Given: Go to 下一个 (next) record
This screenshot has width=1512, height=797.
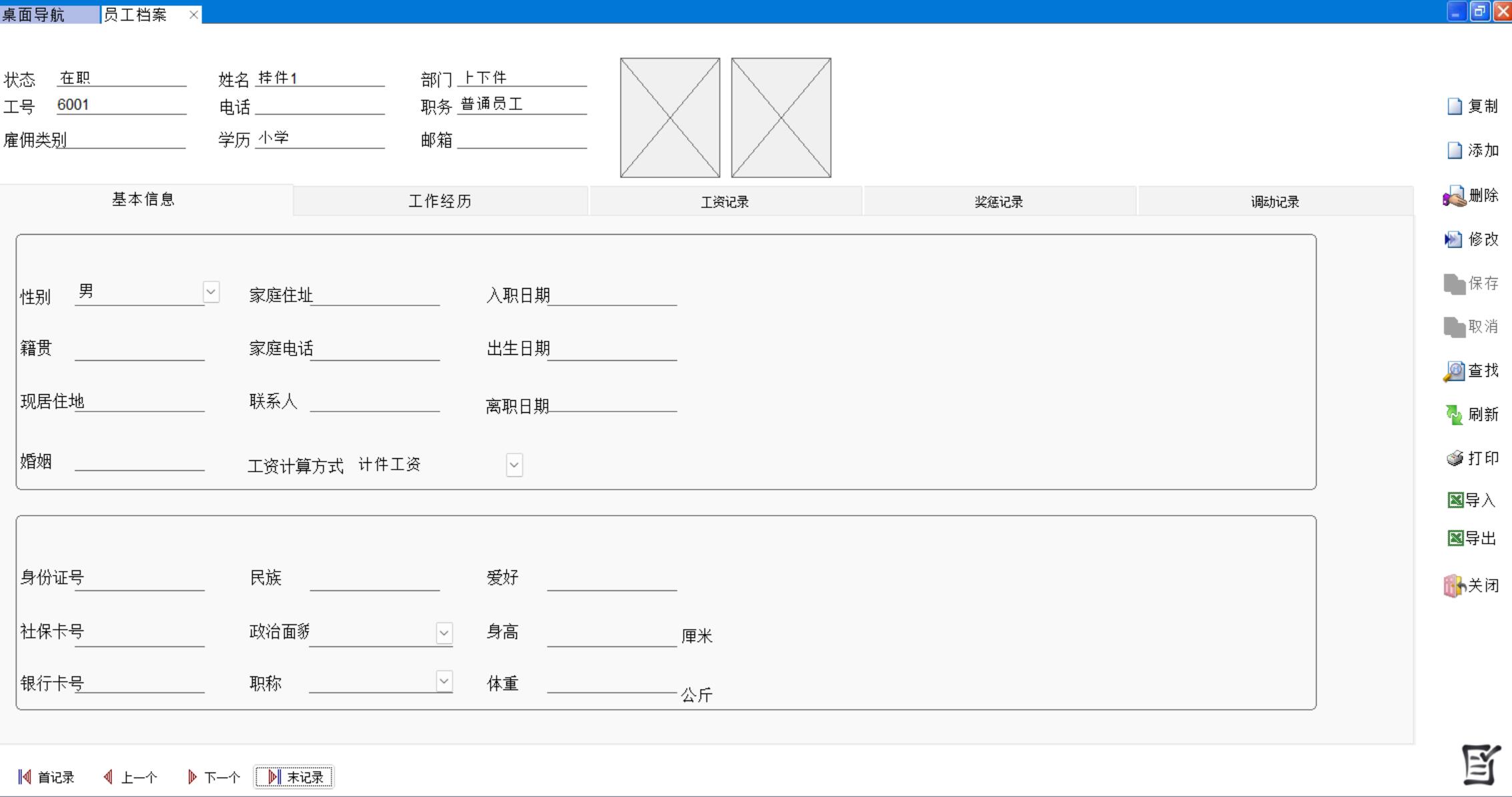Looking at the screenshot, I should [x=214, y=777].
